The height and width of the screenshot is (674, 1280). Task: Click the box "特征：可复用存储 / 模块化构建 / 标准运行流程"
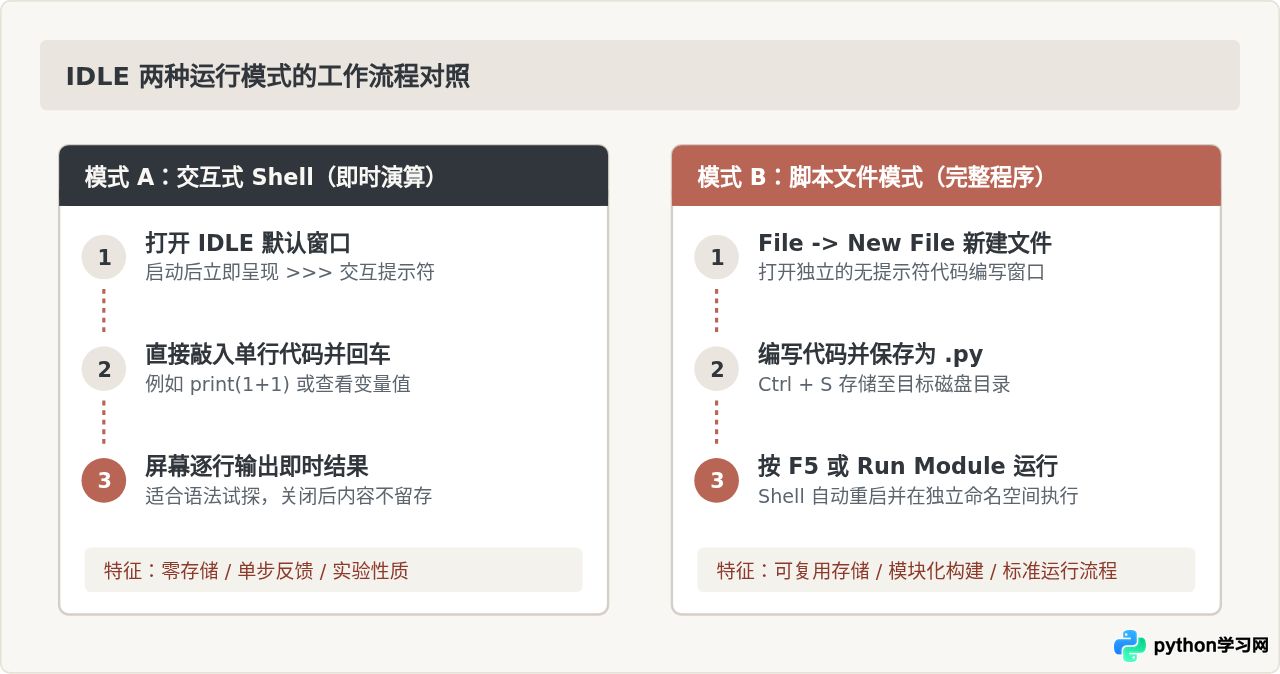(946, 570)
